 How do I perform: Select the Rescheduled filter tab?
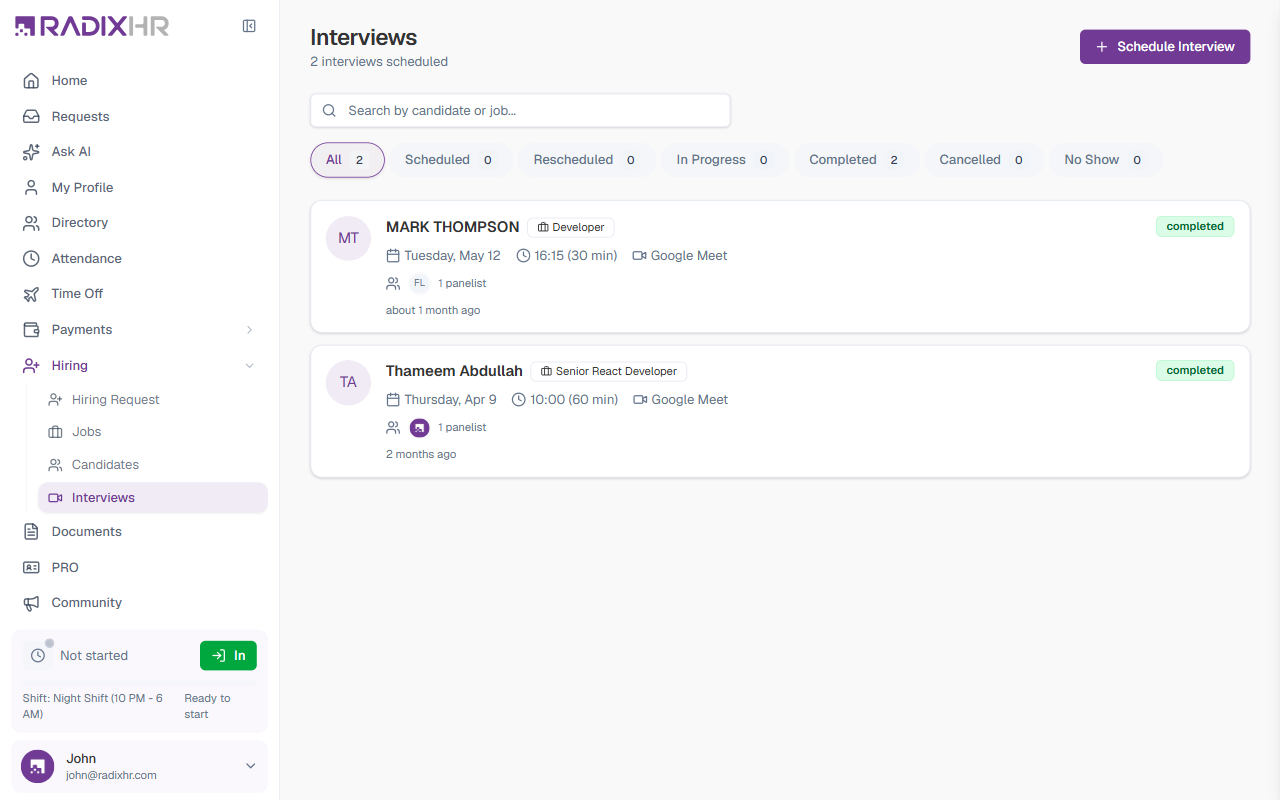tap(586, 160)
